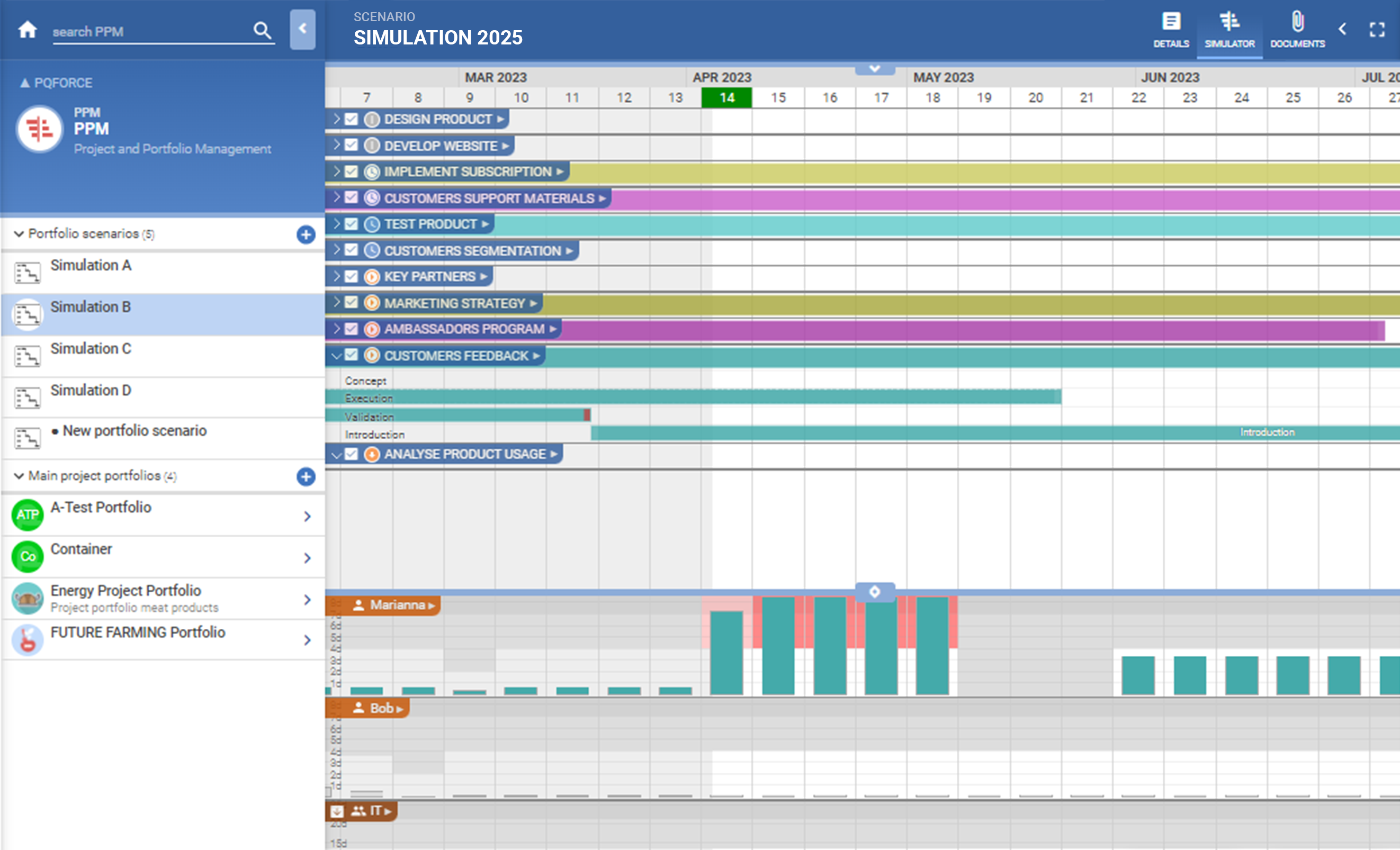The image size is (1400, 850).
Task: Click the FUTURE FARMING Portfolio icon
Action: click(28, 640)
